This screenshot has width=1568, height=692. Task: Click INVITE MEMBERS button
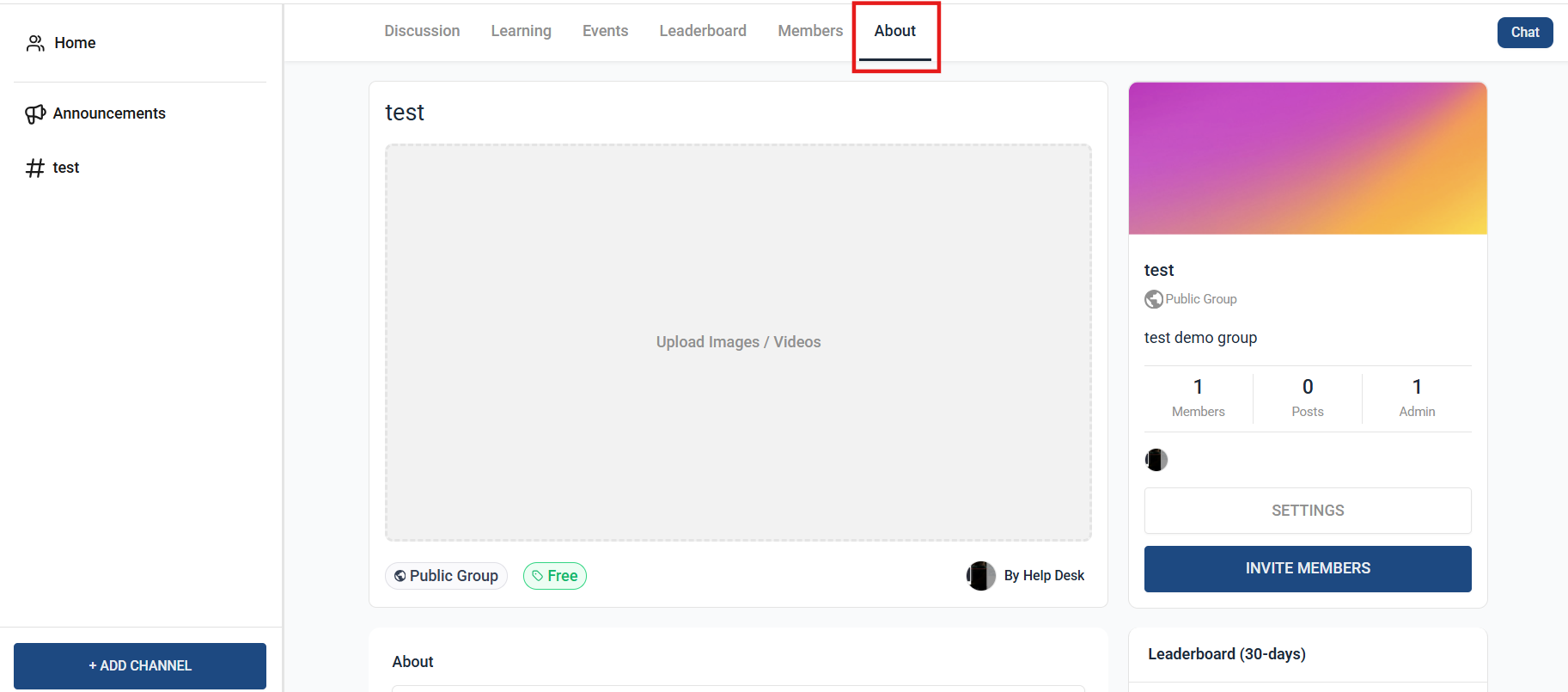coord(1307,568)
